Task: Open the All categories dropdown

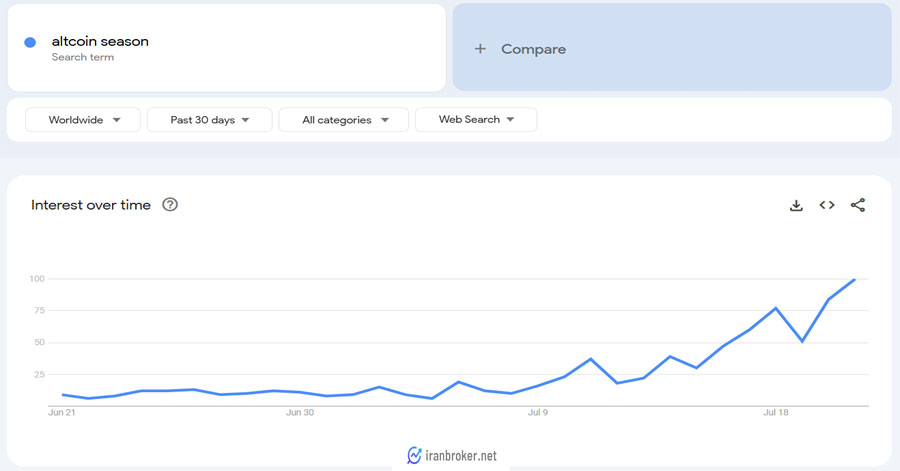Action: (x=343, y=120)
